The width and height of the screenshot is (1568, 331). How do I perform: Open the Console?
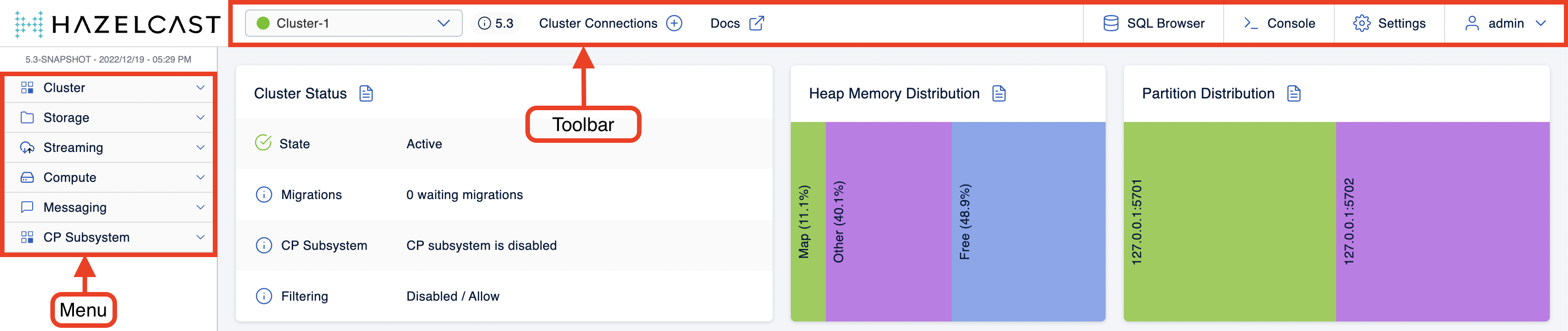[x=1279, y=24]
